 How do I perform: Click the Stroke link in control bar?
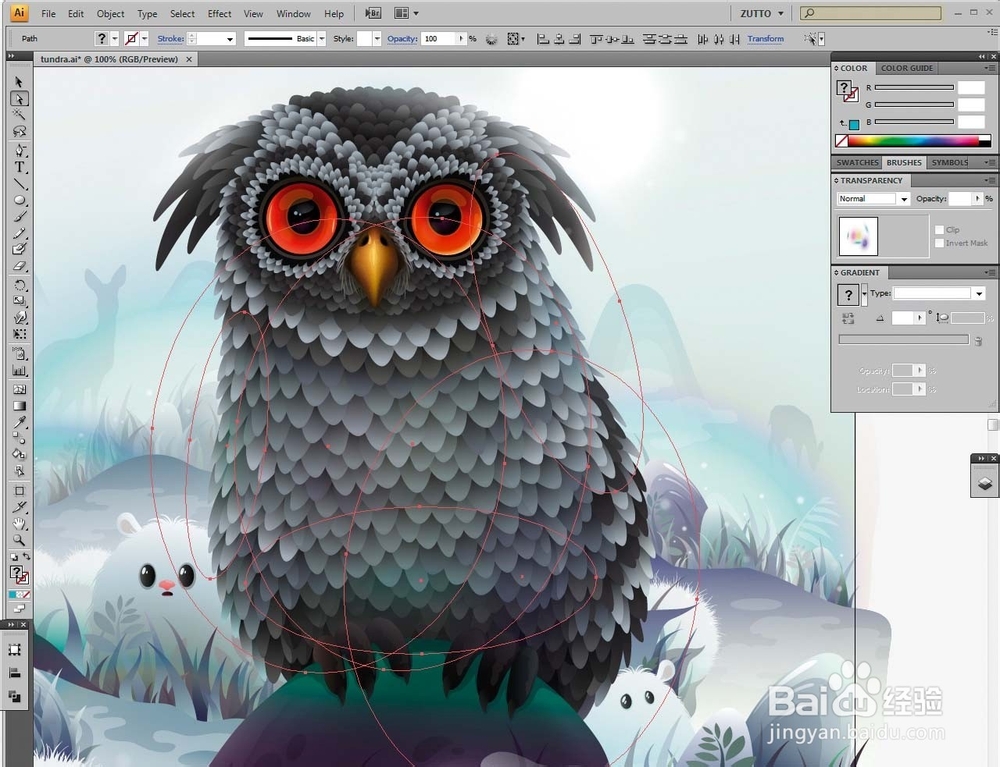click(170, 39)
